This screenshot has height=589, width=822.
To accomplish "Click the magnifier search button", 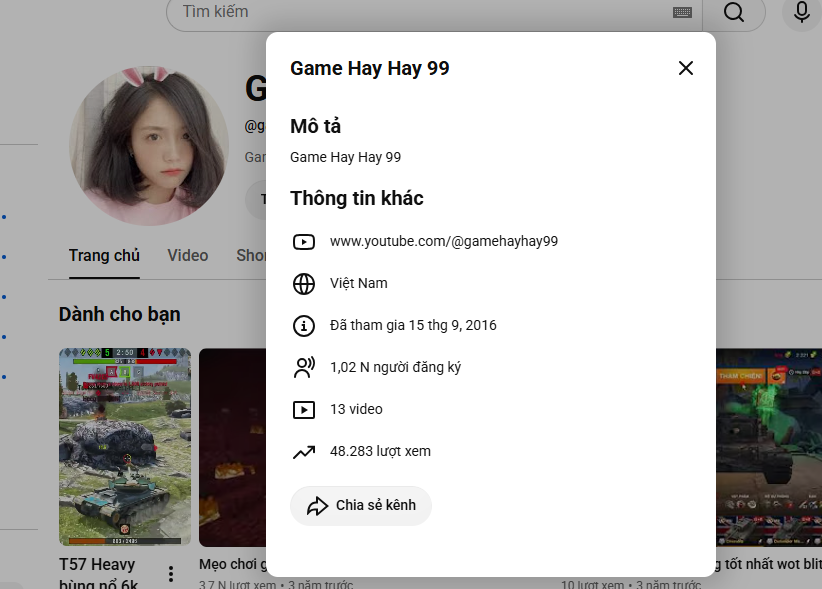I will click(733, 12).
